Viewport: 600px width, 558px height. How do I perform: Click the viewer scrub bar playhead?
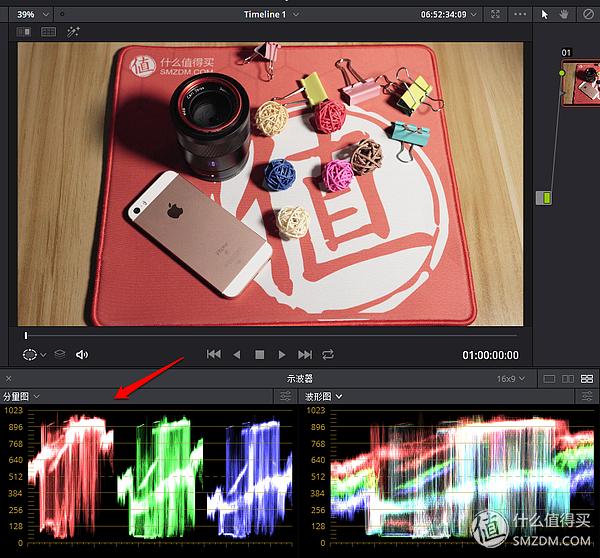(x=26, y=336)
